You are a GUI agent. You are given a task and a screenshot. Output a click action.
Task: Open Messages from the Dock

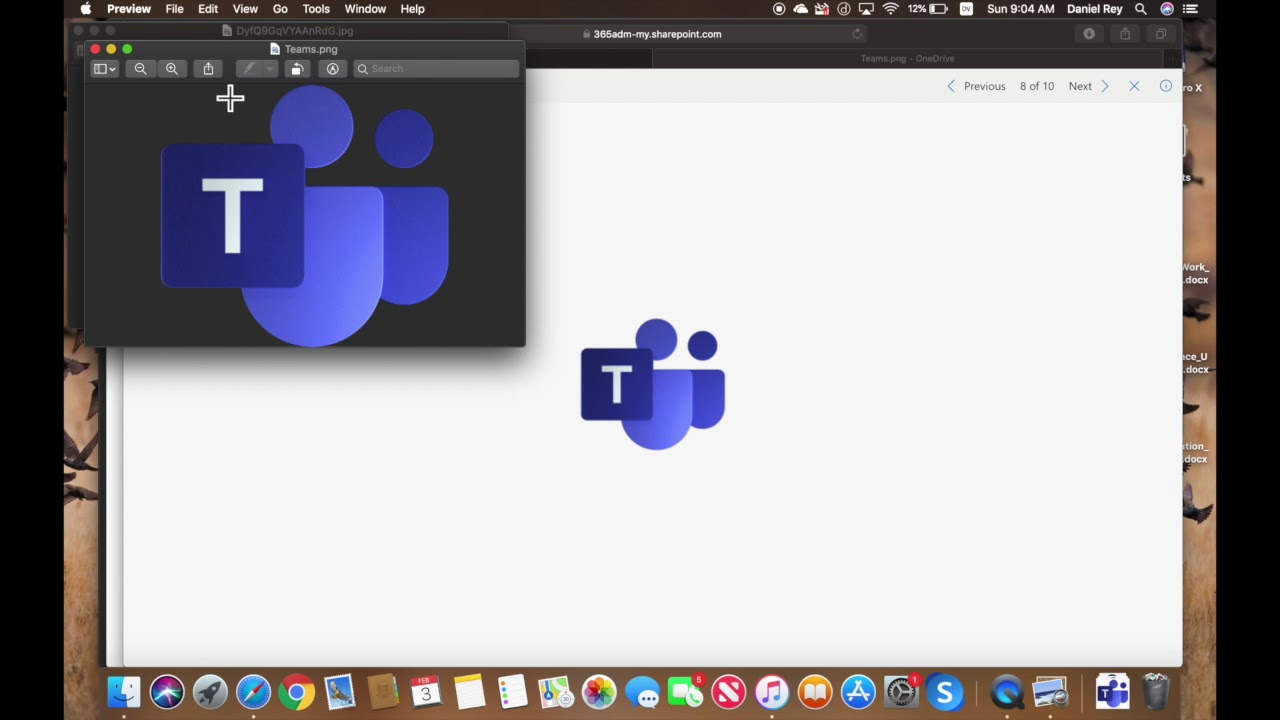point(642,691)
